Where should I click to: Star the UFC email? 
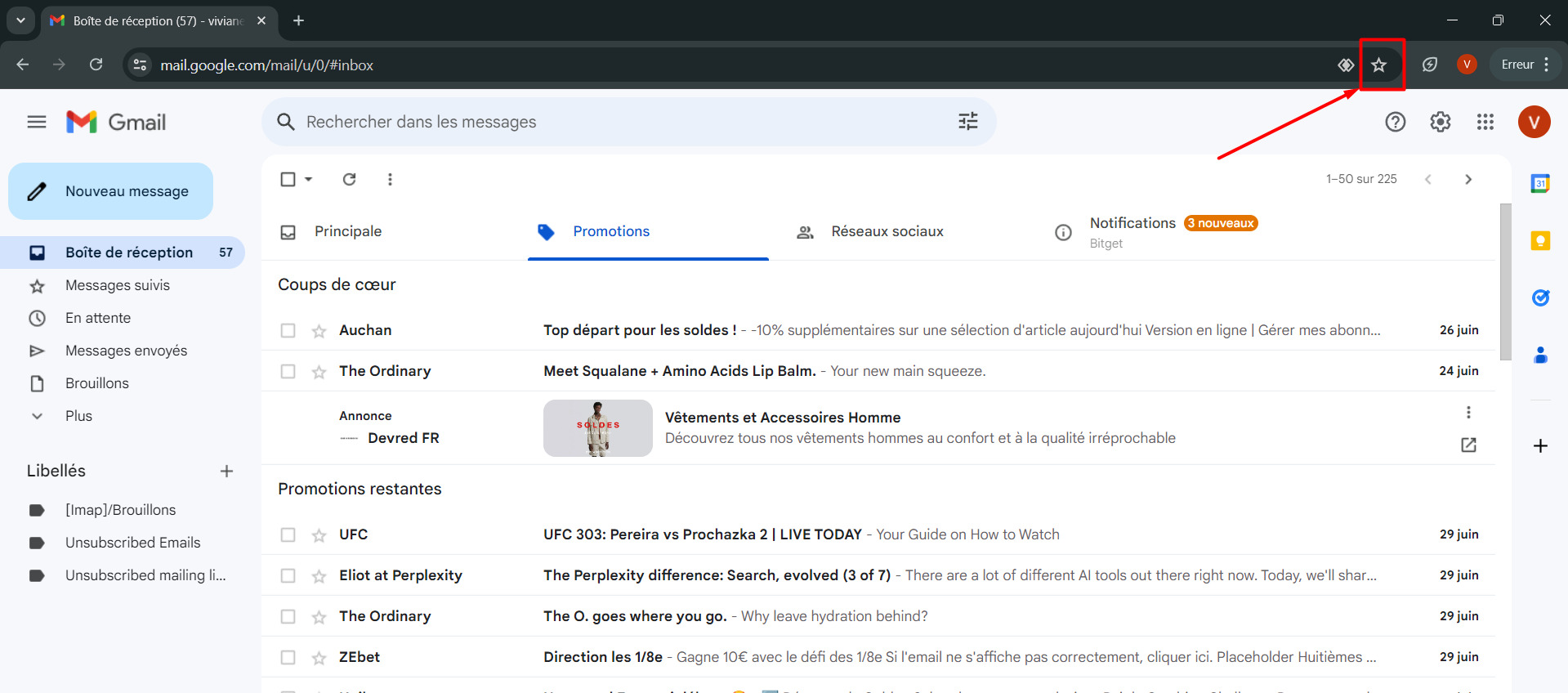[x=319, y=535]
